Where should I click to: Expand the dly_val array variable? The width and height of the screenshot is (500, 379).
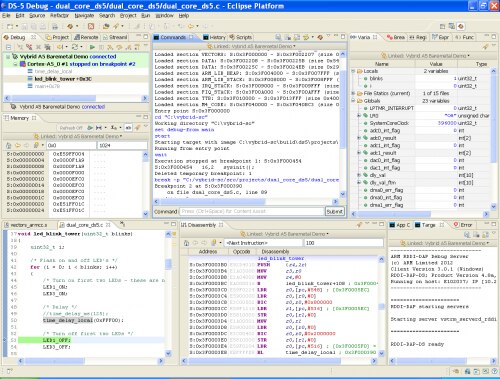(x=359, y=175)
